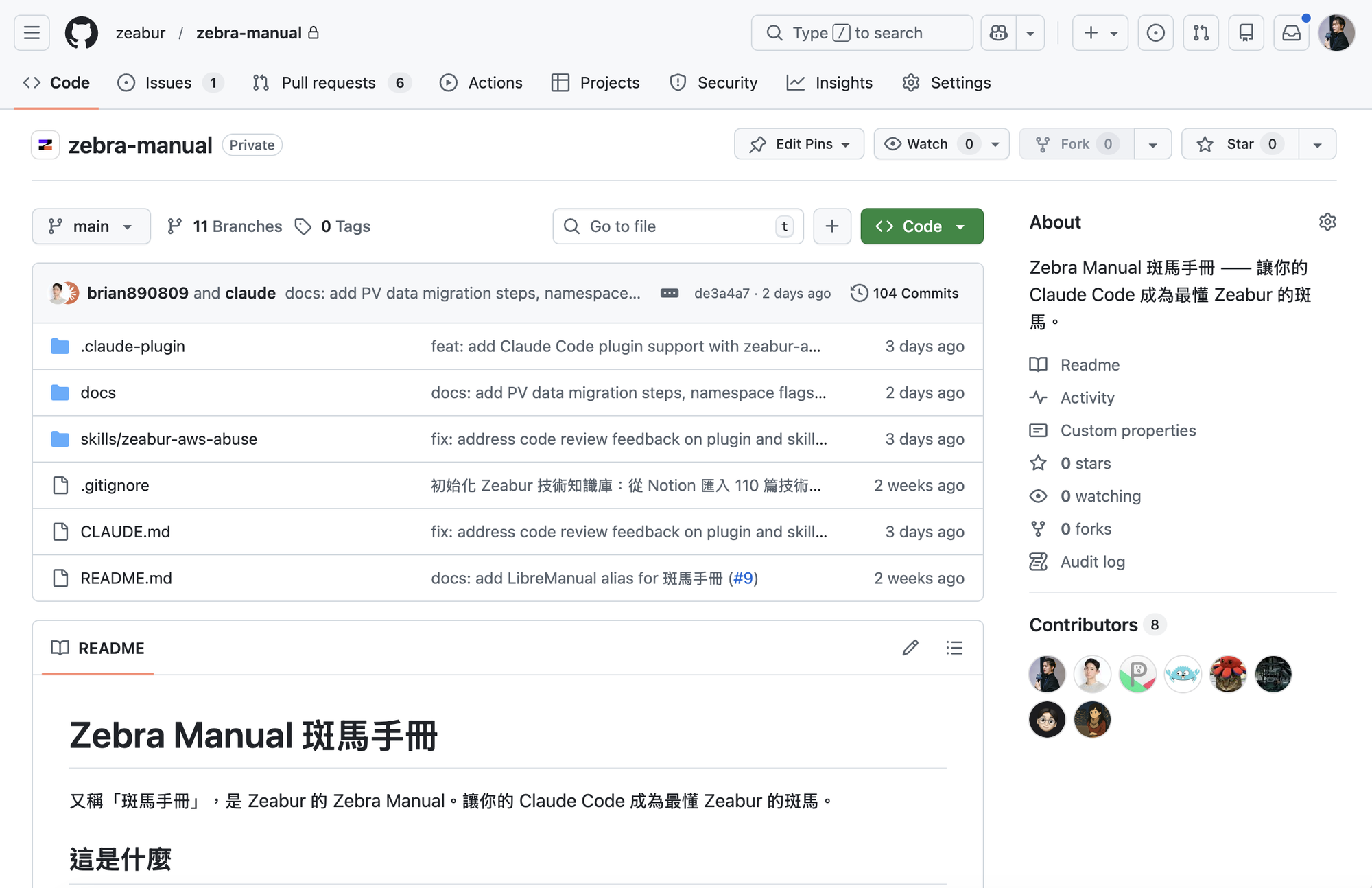1372x888 pixels.
Task: Edit the README with the pencil icon
Action: pyautogui.click(x=910, y=647)
